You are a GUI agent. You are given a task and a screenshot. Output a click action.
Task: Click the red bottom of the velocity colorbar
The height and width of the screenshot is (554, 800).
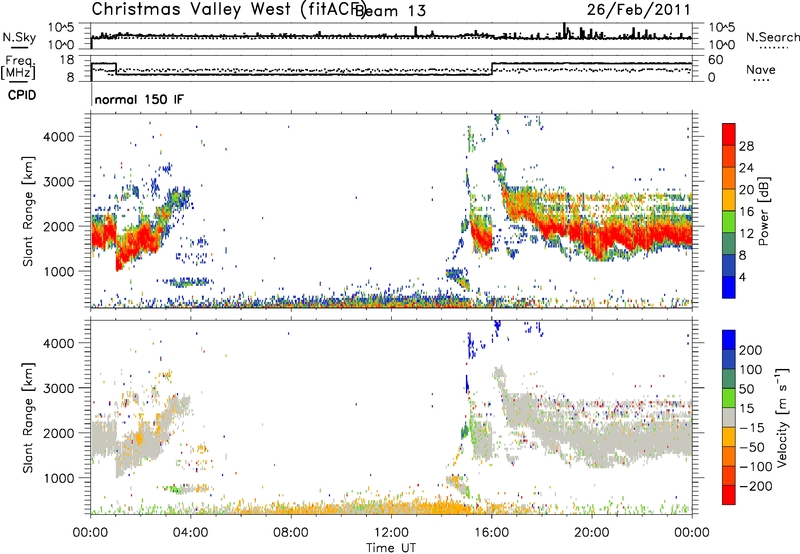tap(729, 495)
